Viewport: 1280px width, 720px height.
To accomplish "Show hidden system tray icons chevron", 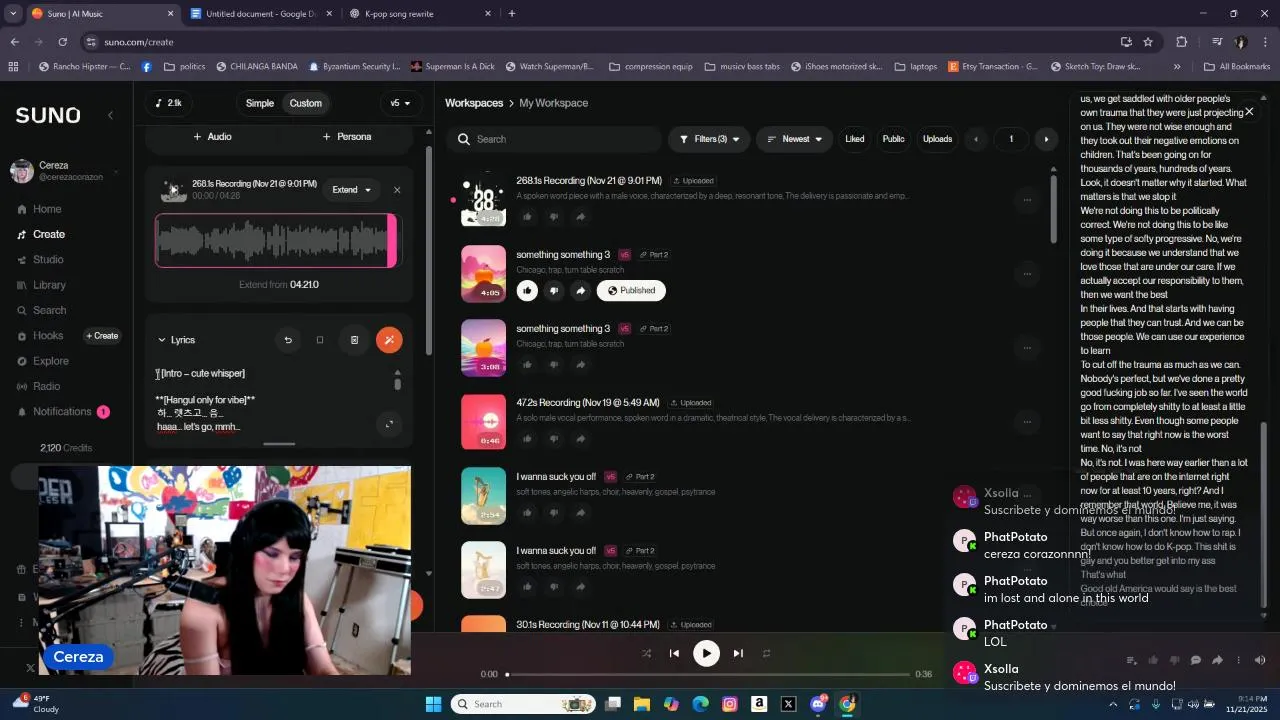I will tap(1113, 704).
